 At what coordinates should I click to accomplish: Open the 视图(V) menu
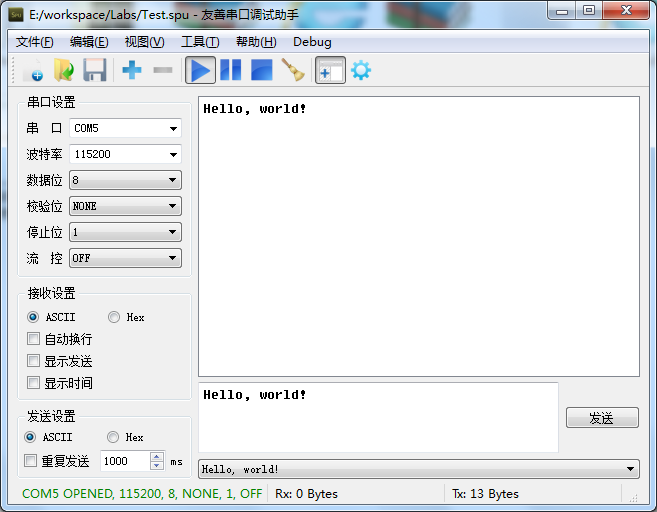click(x=145, y=42)
